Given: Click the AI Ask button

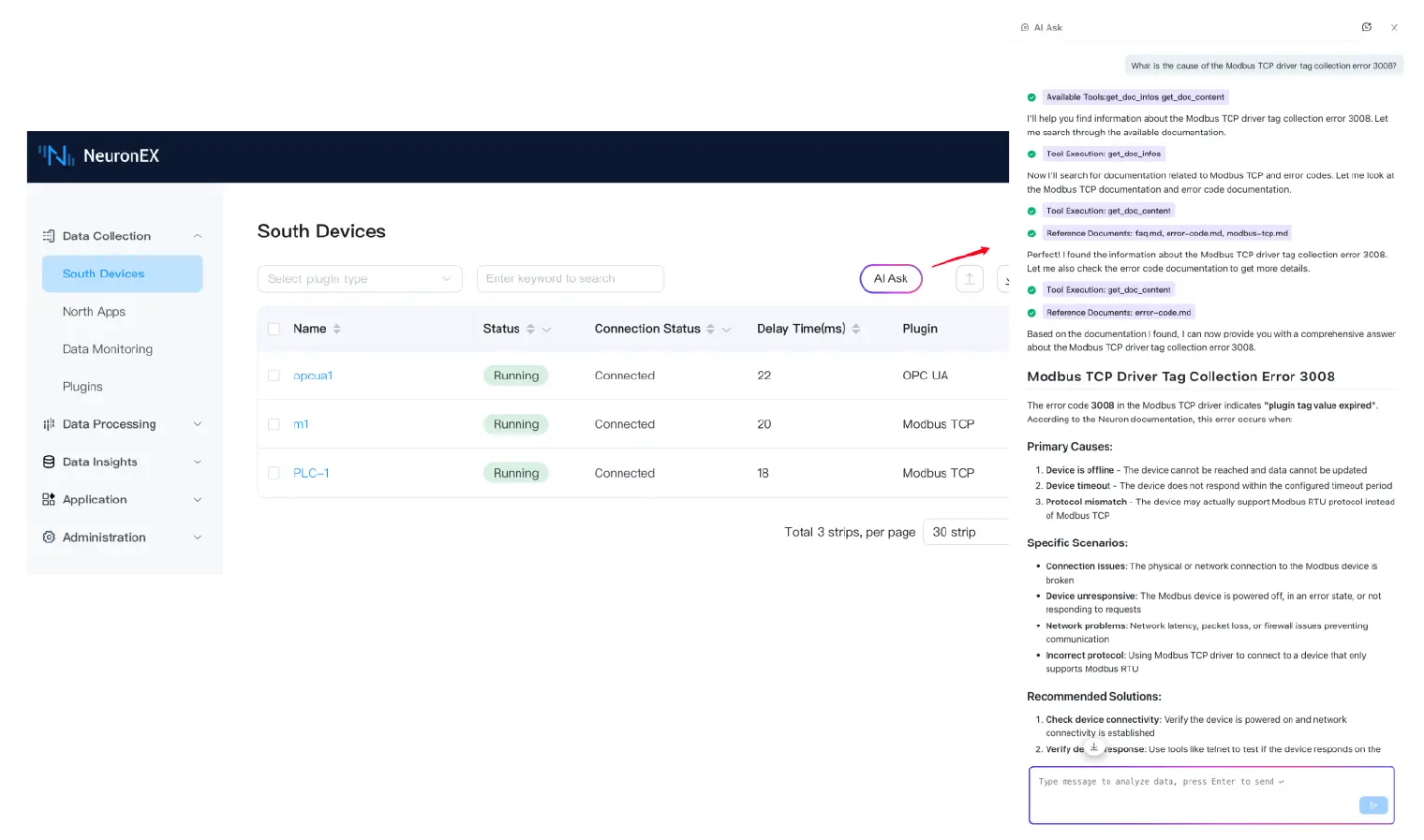Looking at the screenshot, I should (890, 279).
